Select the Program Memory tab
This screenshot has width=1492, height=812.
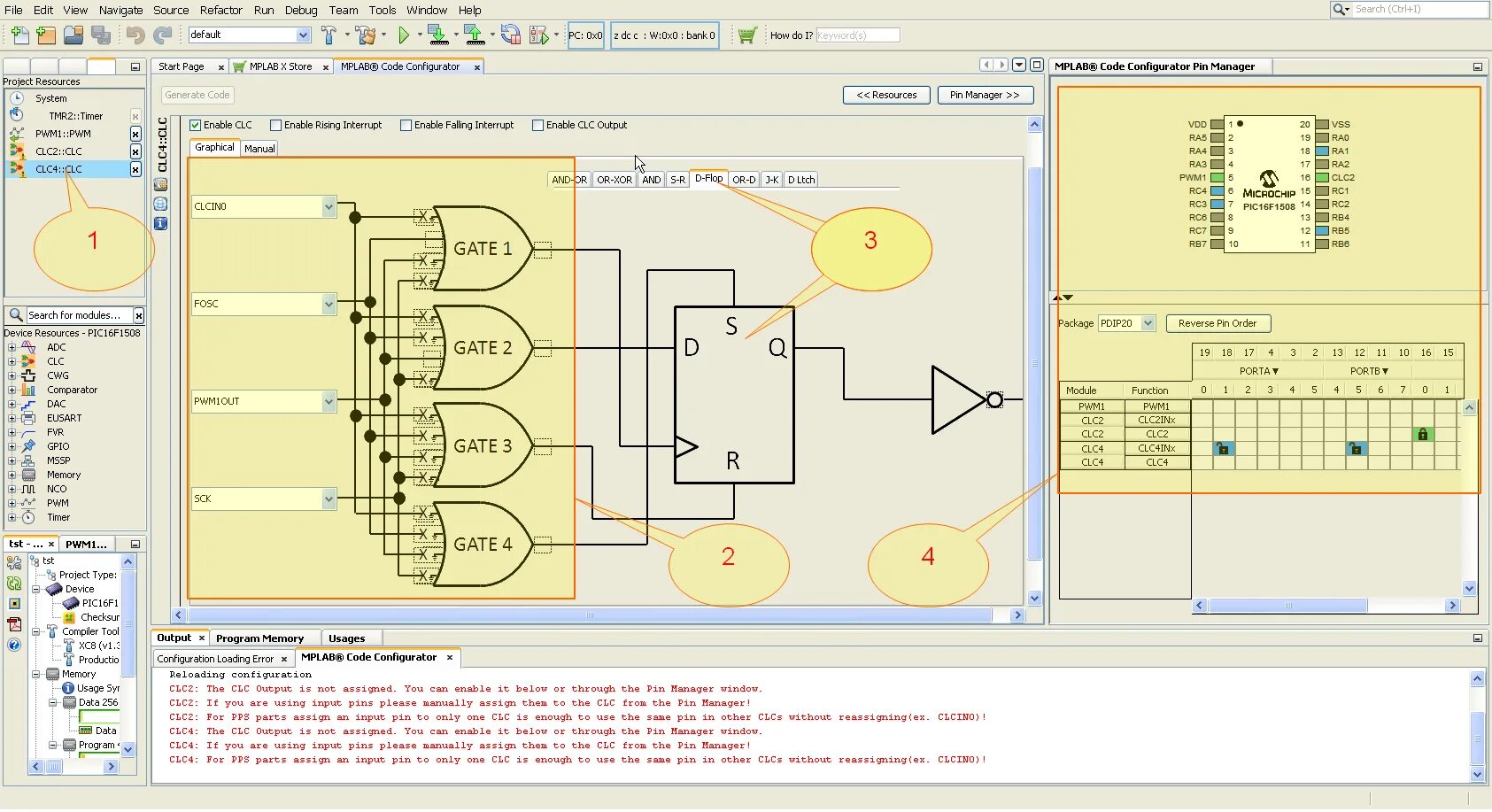259,638
